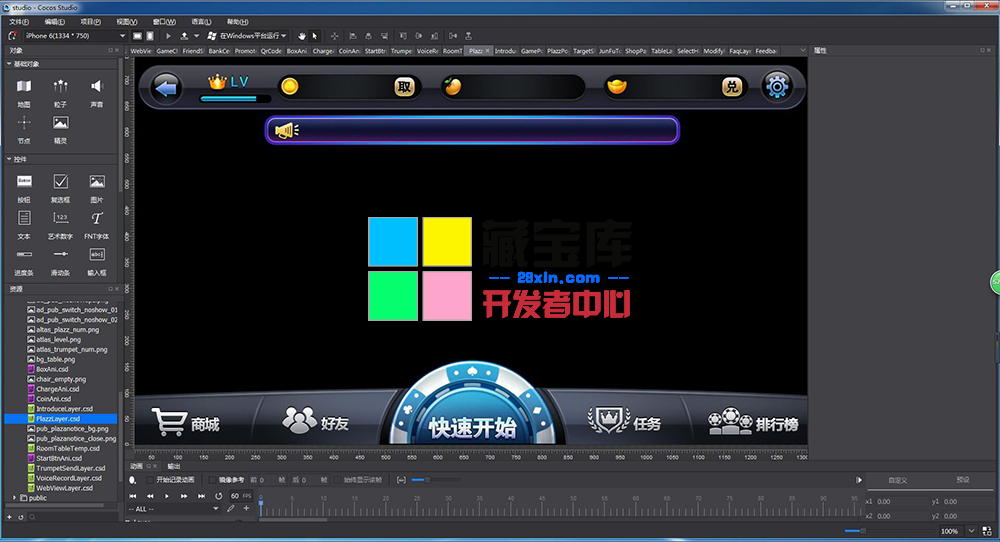
Task: Collapse the 基础对象 section
Action: click(9, 64)
